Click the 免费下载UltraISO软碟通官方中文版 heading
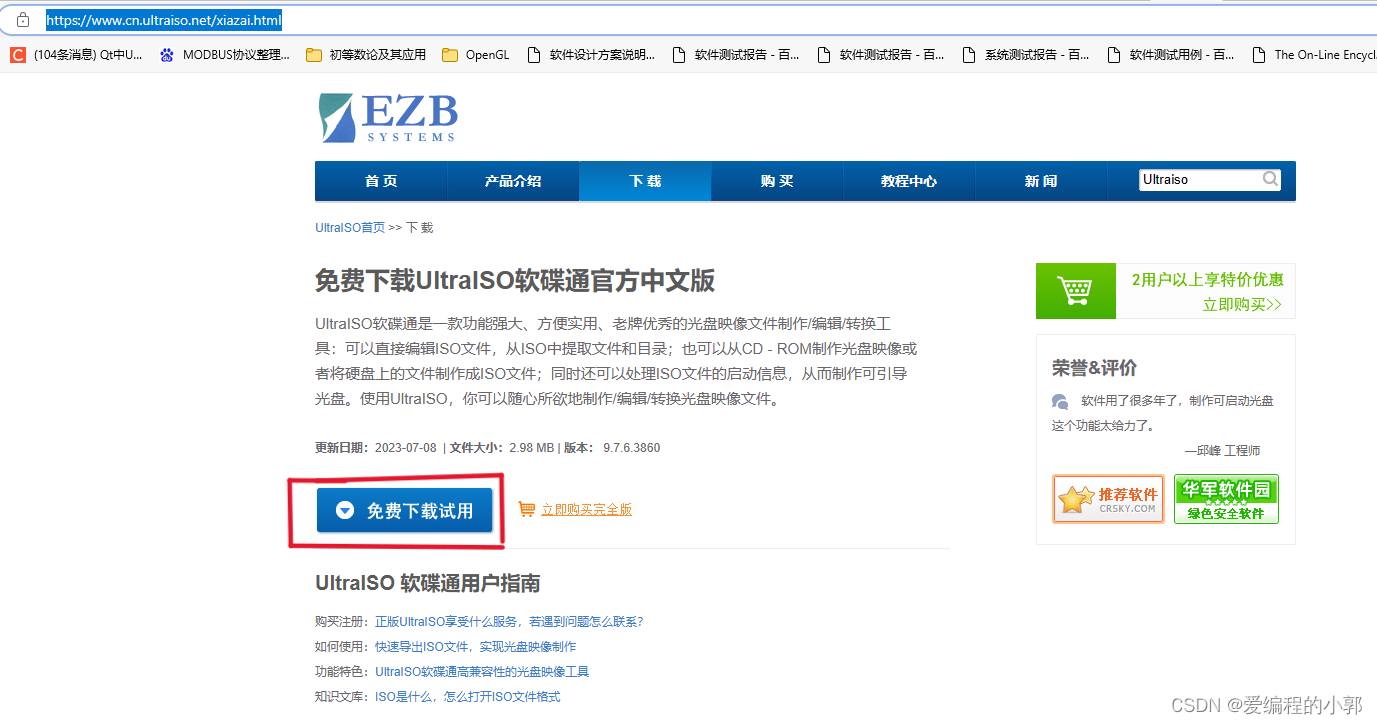Viewport: 1377px width, 724px height. (x=515, y=281)
